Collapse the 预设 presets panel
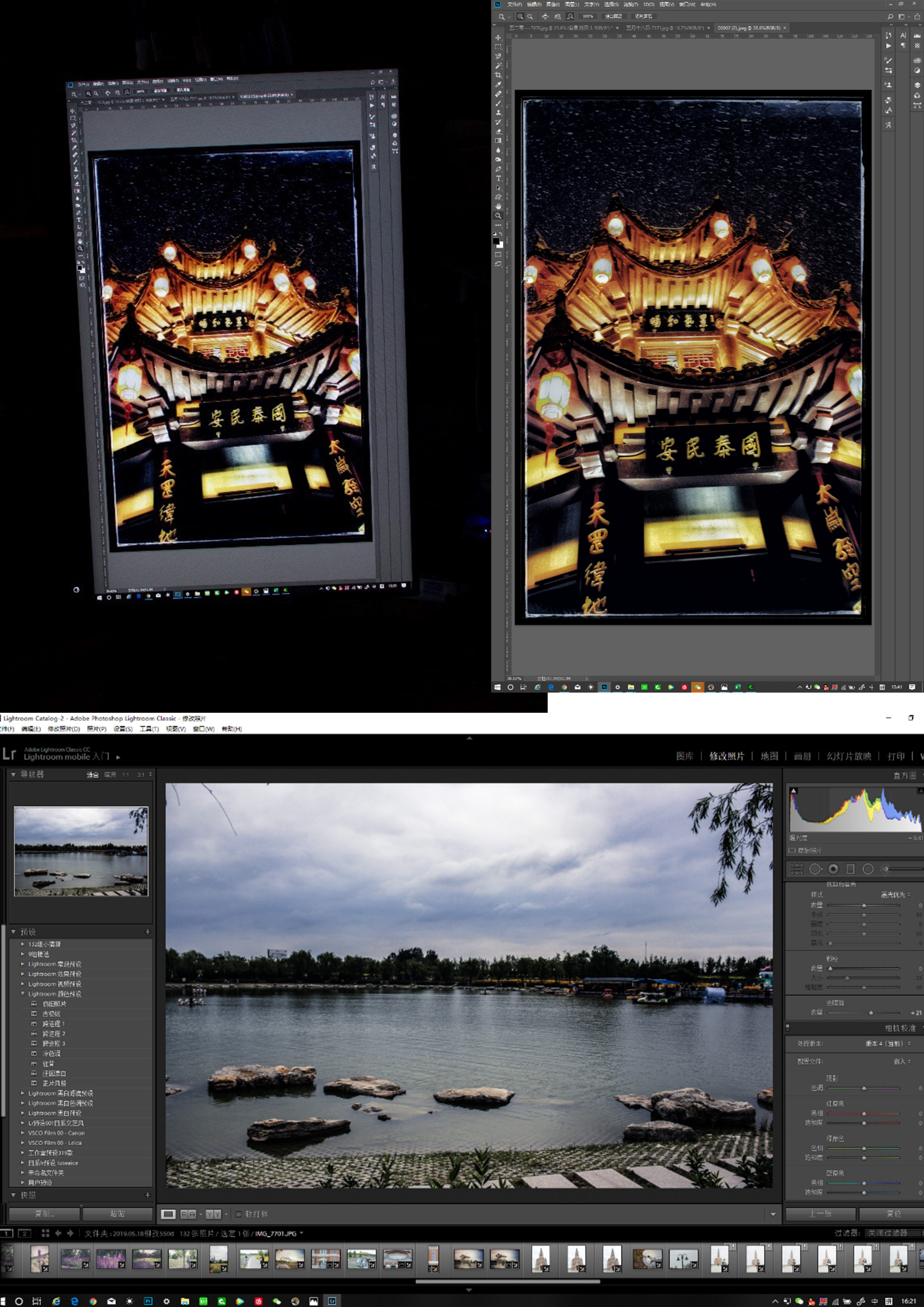Viewport: 924px width, 1307px height. (x=13, y=932)
